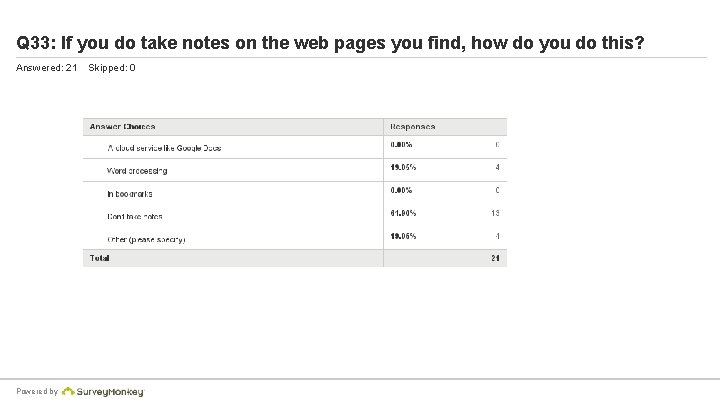Select the 'Answered: 21' text
This screenshot has height=405, width=720.
pyautogui.click(x=47, y=68)
